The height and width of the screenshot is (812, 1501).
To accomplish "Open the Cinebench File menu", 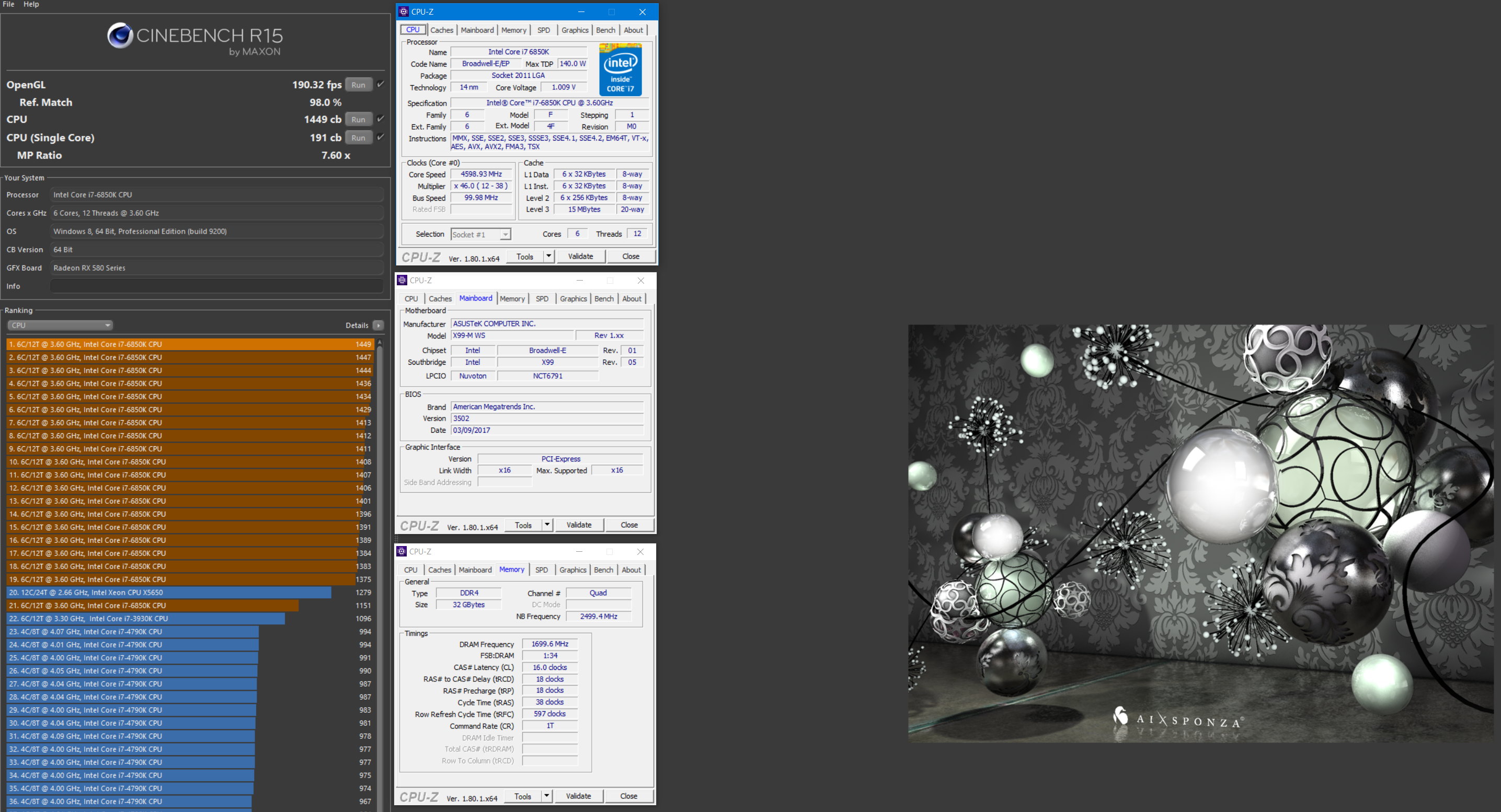I will (x=9, y=4).
